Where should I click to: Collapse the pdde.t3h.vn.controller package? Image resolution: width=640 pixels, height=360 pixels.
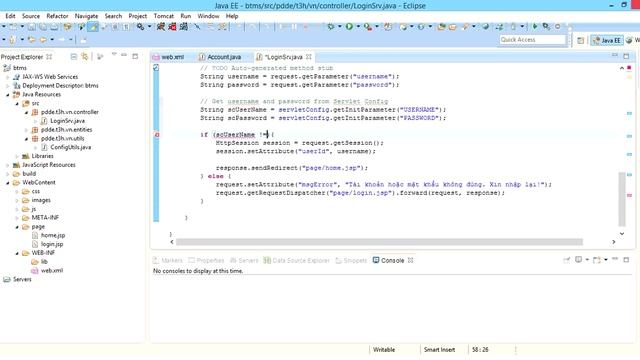click(x=27, y=112)
